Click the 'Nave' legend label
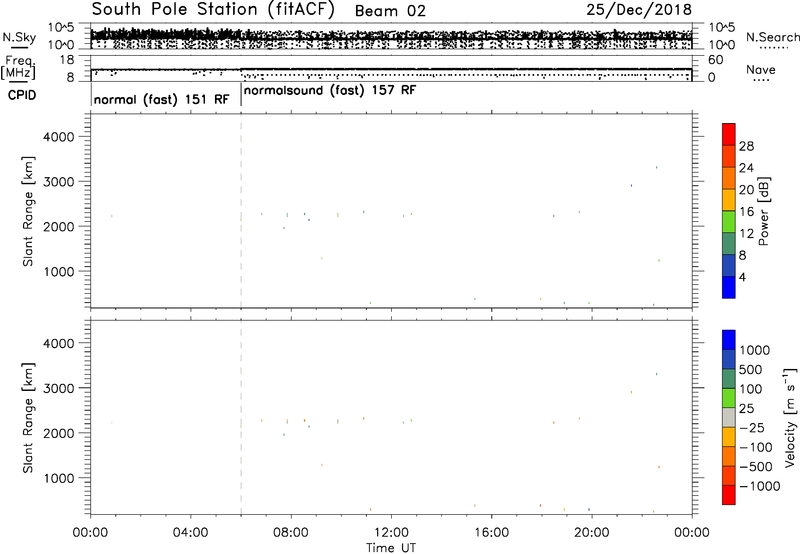This screenshot has height=554, width=800. 760,70
